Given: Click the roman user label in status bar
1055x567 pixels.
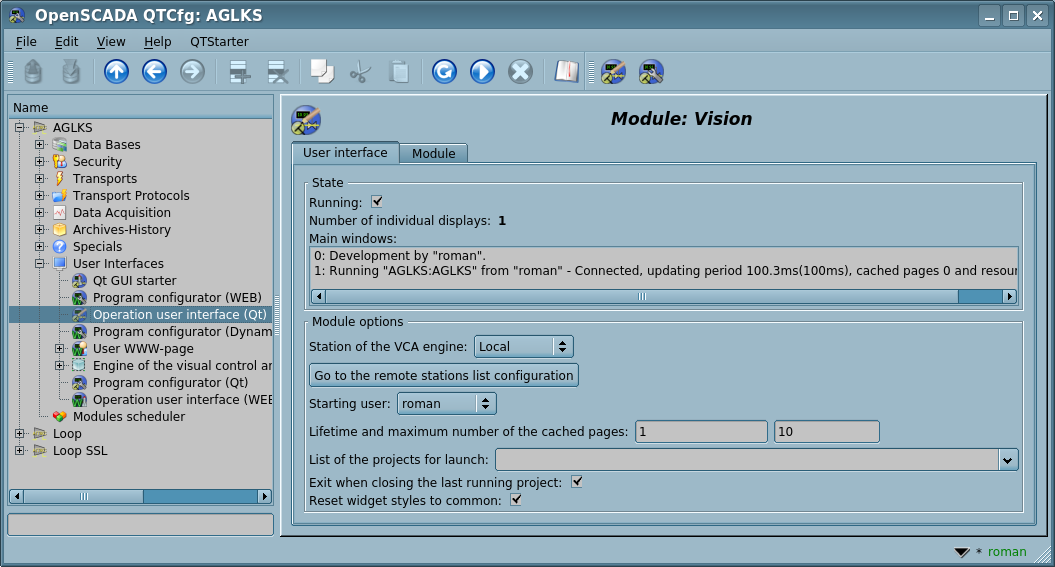Looking at the screenshot, I should (1007, 552).
